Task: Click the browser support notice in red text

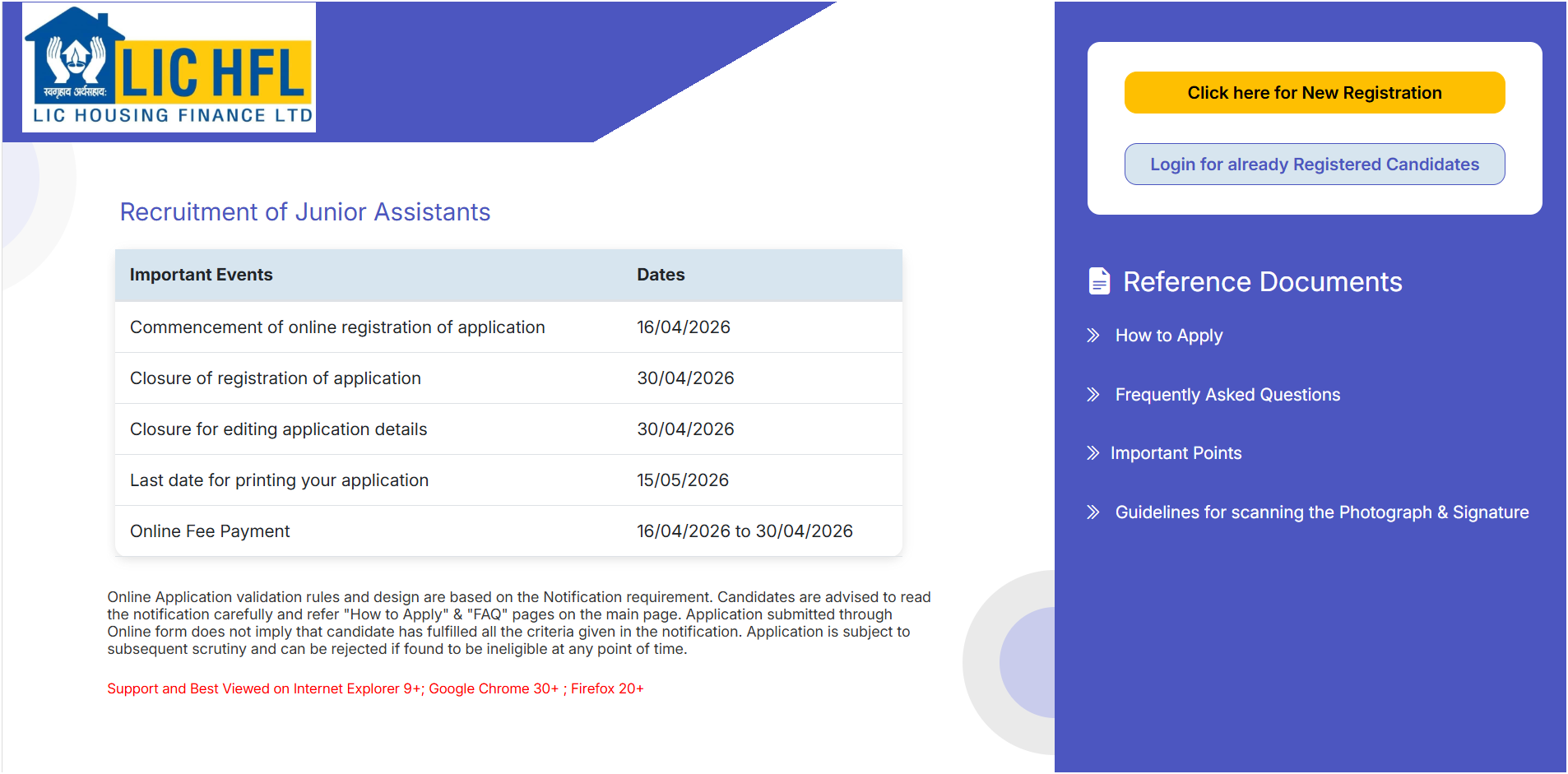Action: point(375,688)
